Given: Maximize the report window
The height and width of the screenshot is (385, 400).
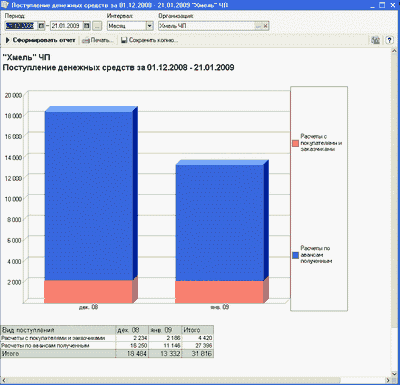Looking at the screenshot, I should click(x=382, y=5).
